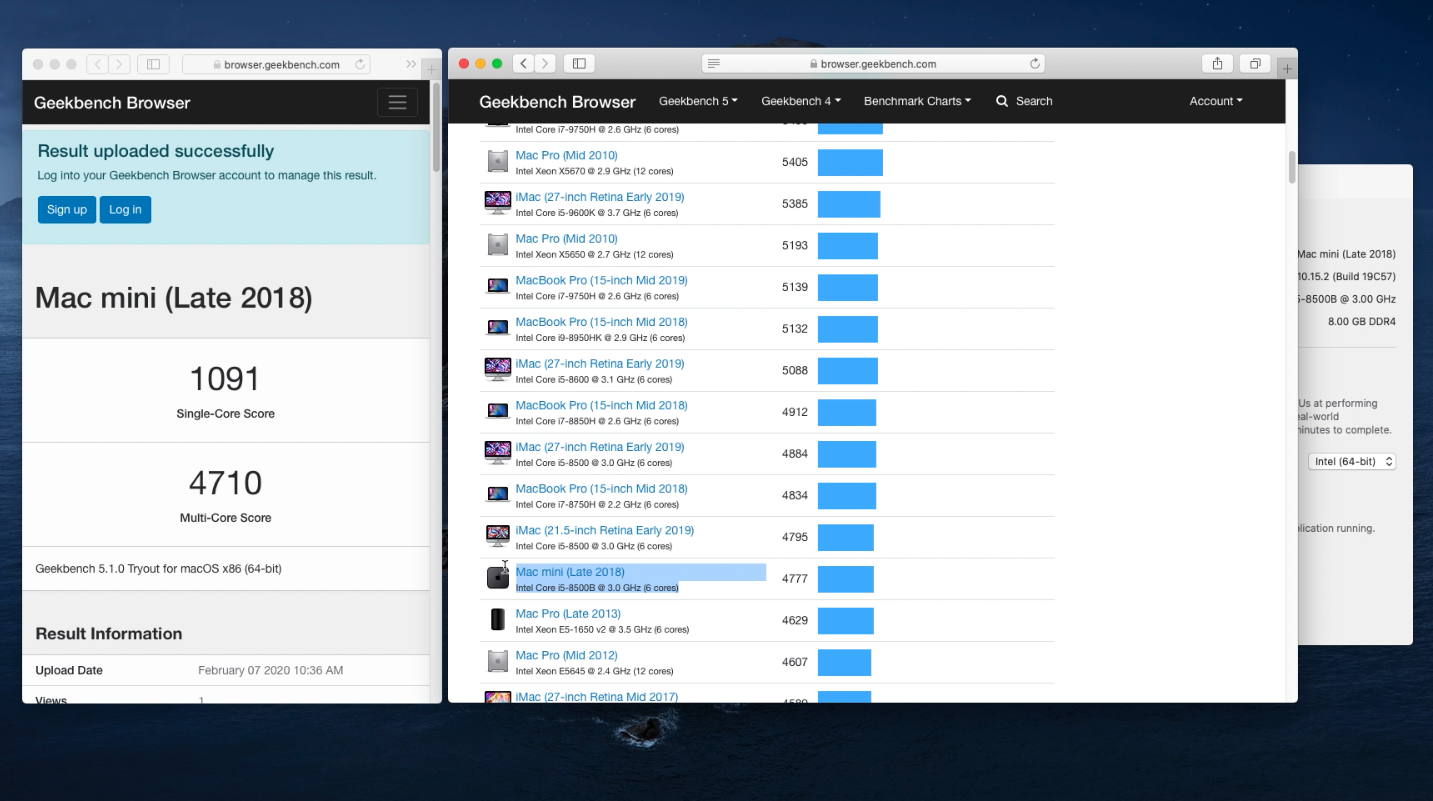Click Log in button
This screenshot has width=1433, height=801.
(x=125, y=209)
